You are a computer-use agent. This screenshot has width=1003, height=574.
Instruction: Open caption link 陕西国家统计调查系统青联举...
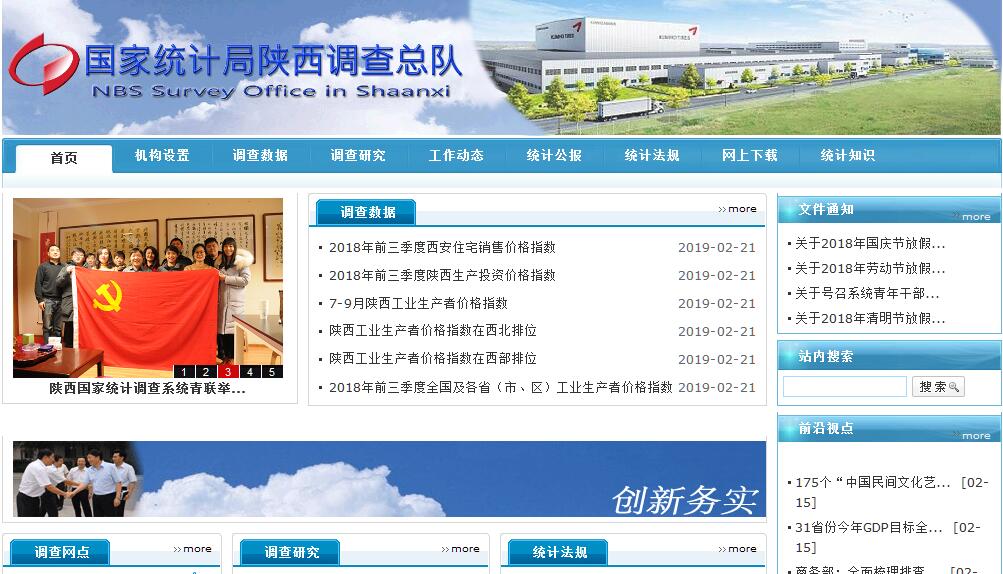[x=148, y=388]
